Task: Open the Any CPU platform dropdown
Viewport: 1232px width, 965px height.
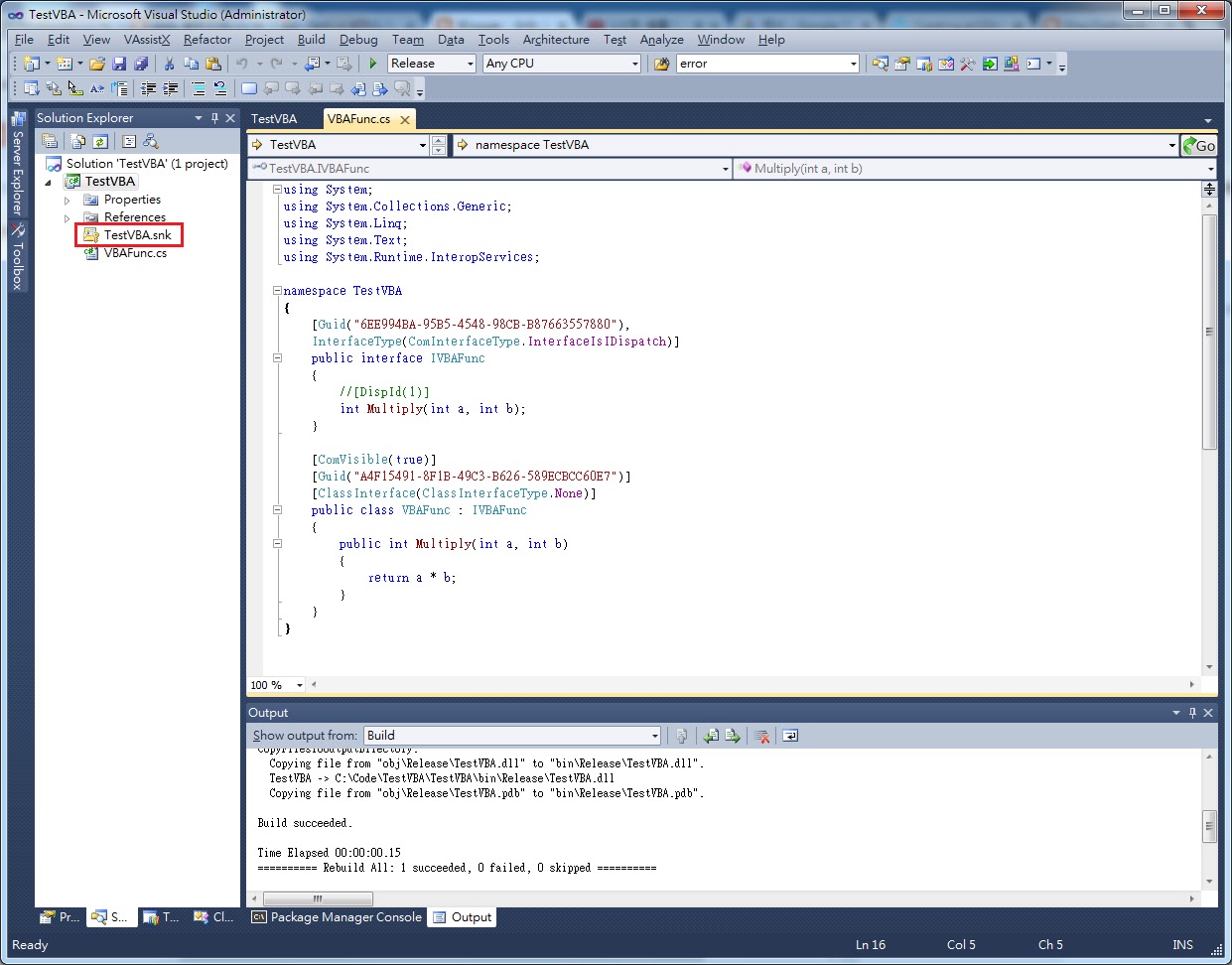Action: tap(635, 64)
